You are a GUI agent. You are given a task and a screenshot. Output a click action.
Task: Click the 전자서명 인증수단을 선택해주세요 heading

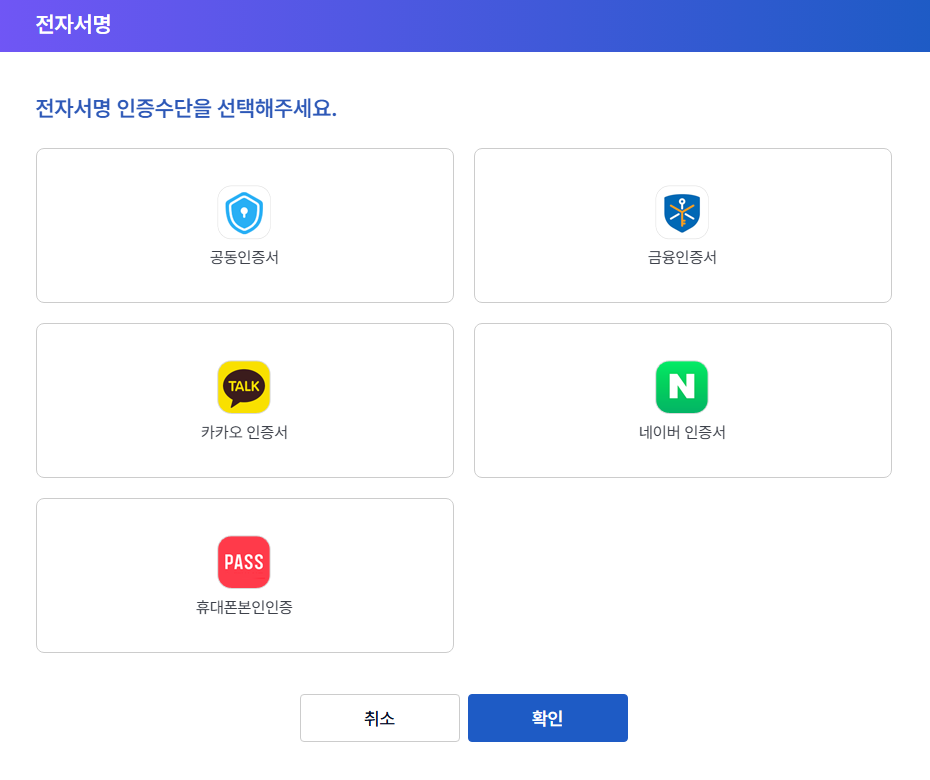186,108
